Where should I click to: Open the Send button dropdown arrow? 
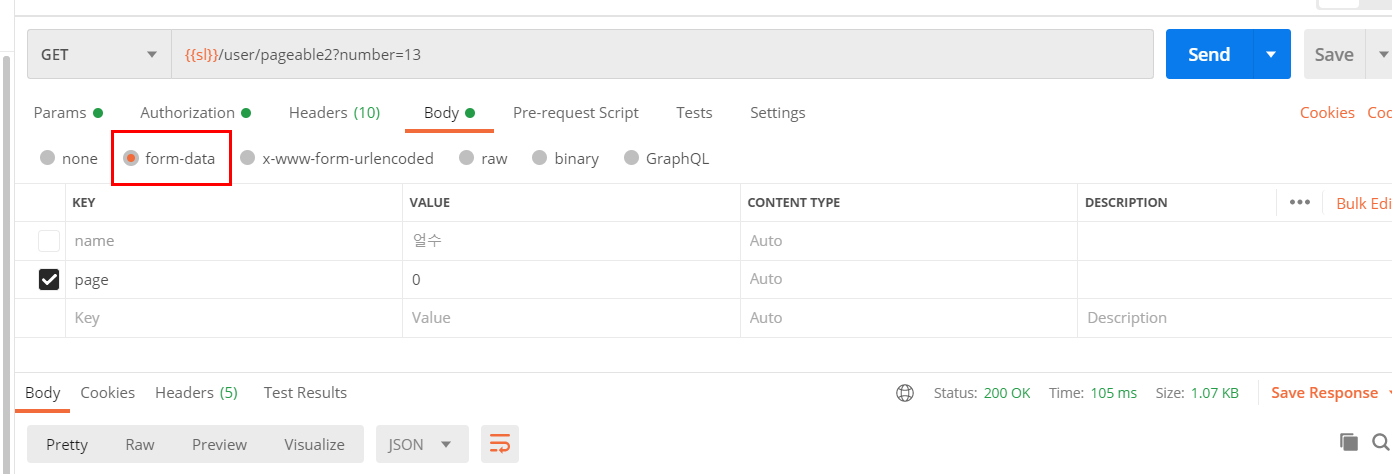tap(1271, 54)
